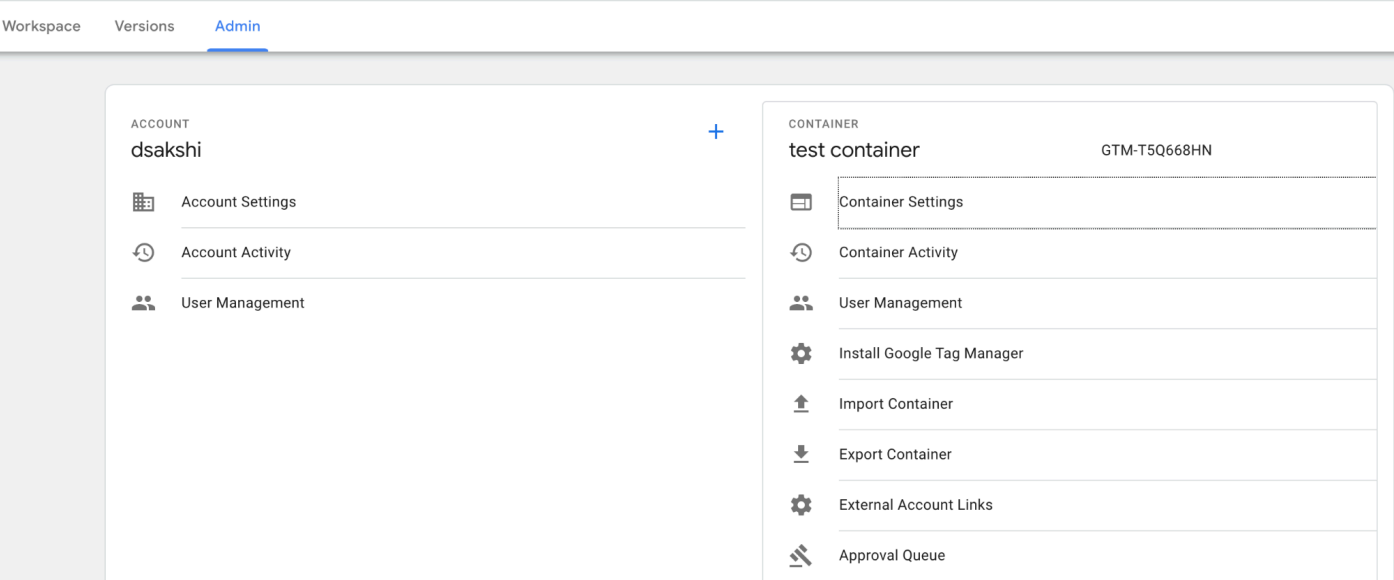The height and width of the screenshot is (580, 1394).
Task: Switch to the Workspace tab
Action: click(41, 26)
